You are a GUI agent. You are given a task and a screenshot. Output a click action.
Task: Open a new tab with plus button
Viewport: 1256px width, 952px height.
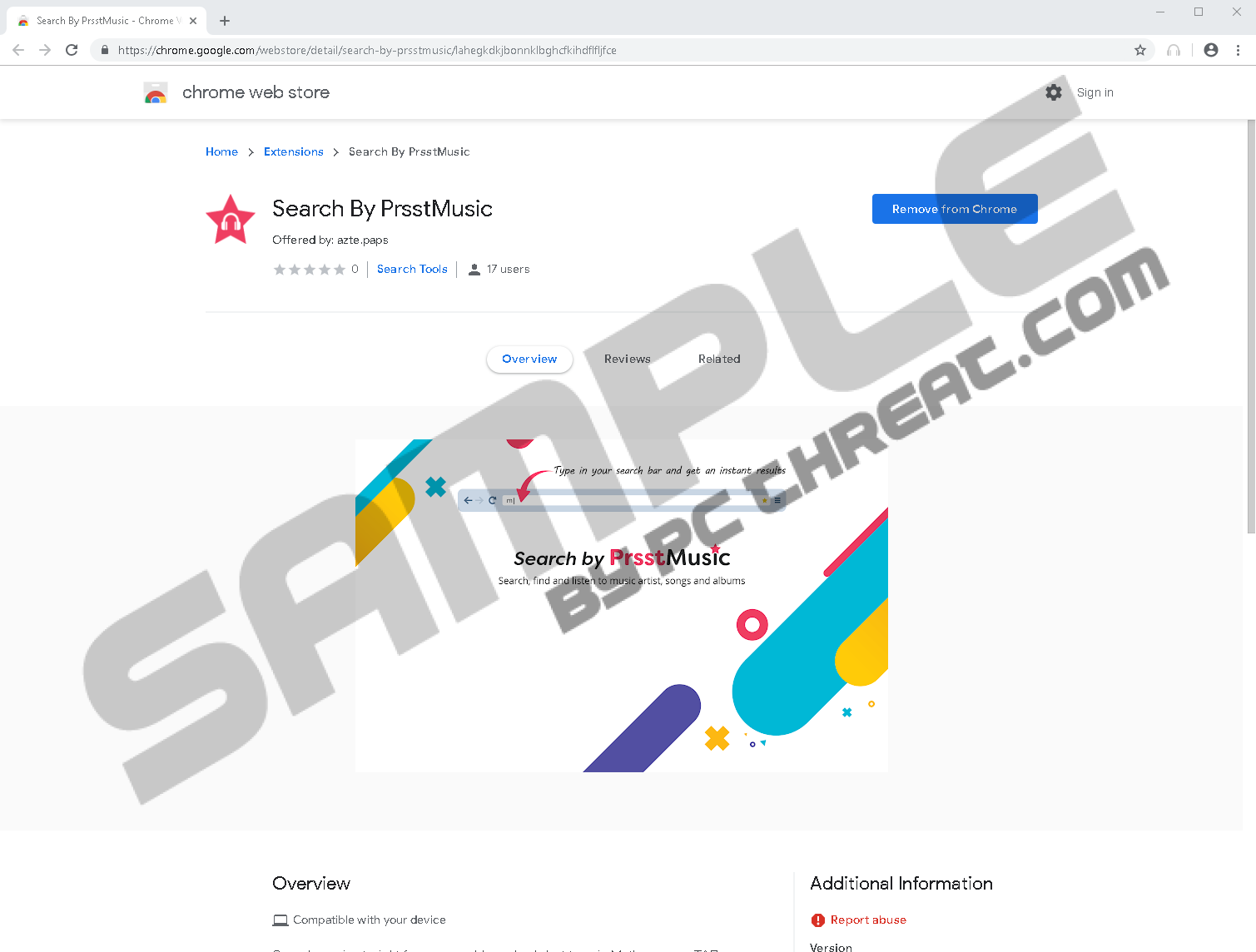point(225,21)
